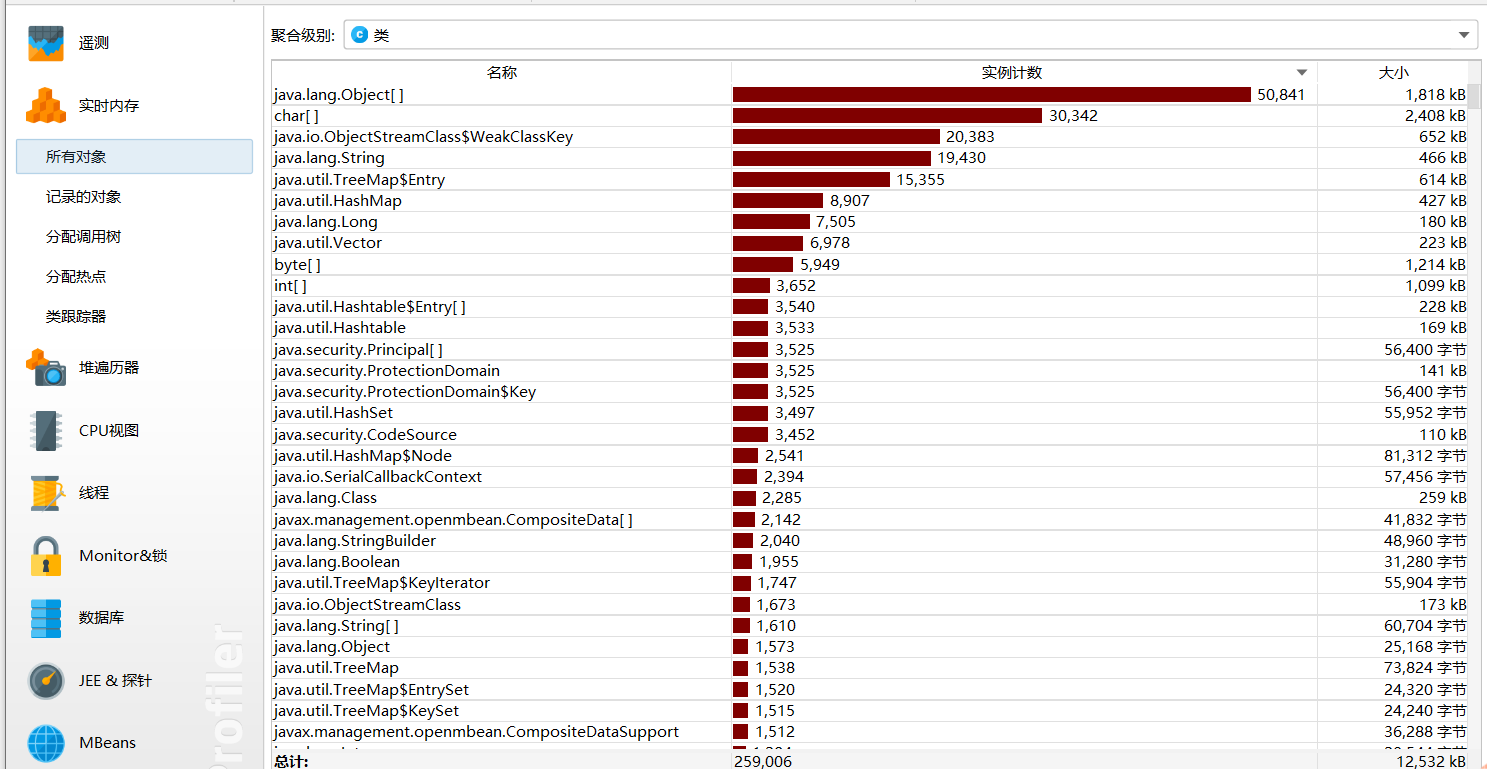The height and width of the screenshot is (769, 1487).
Task: Select 分配热点 view
Action: coord(76,276)
